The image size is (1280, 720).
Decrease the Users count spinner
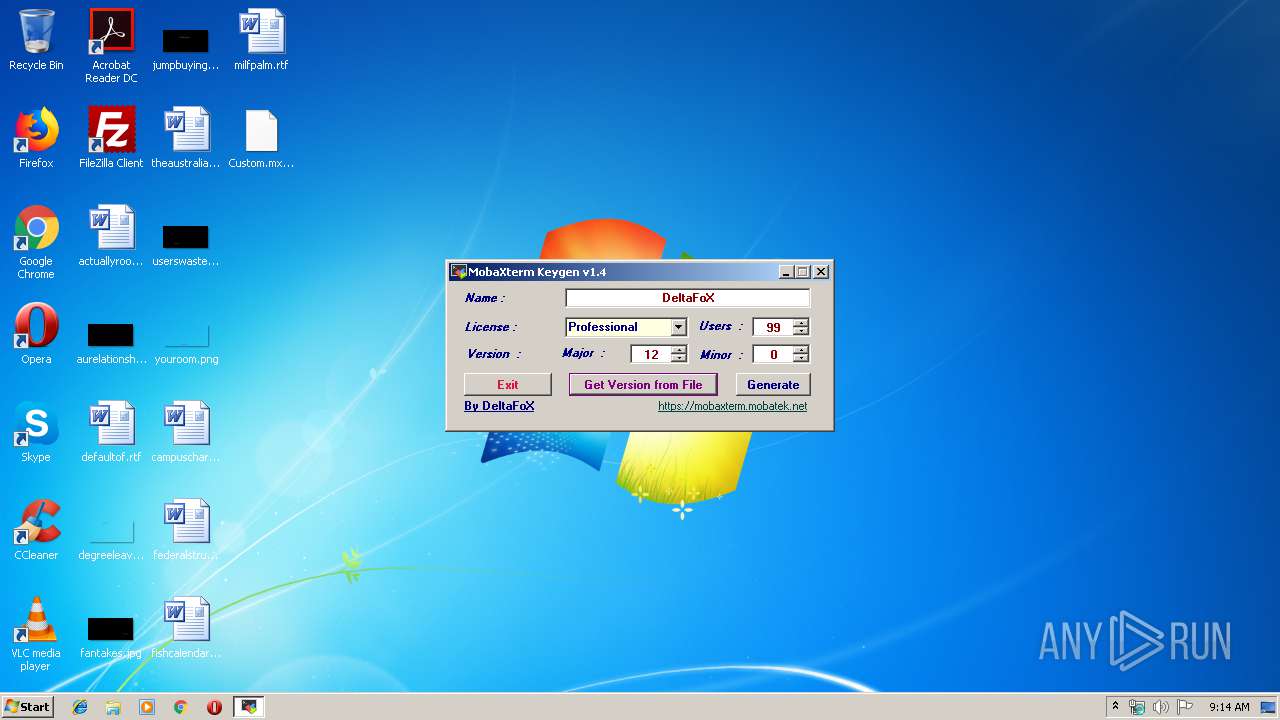[x=801, y=331]
